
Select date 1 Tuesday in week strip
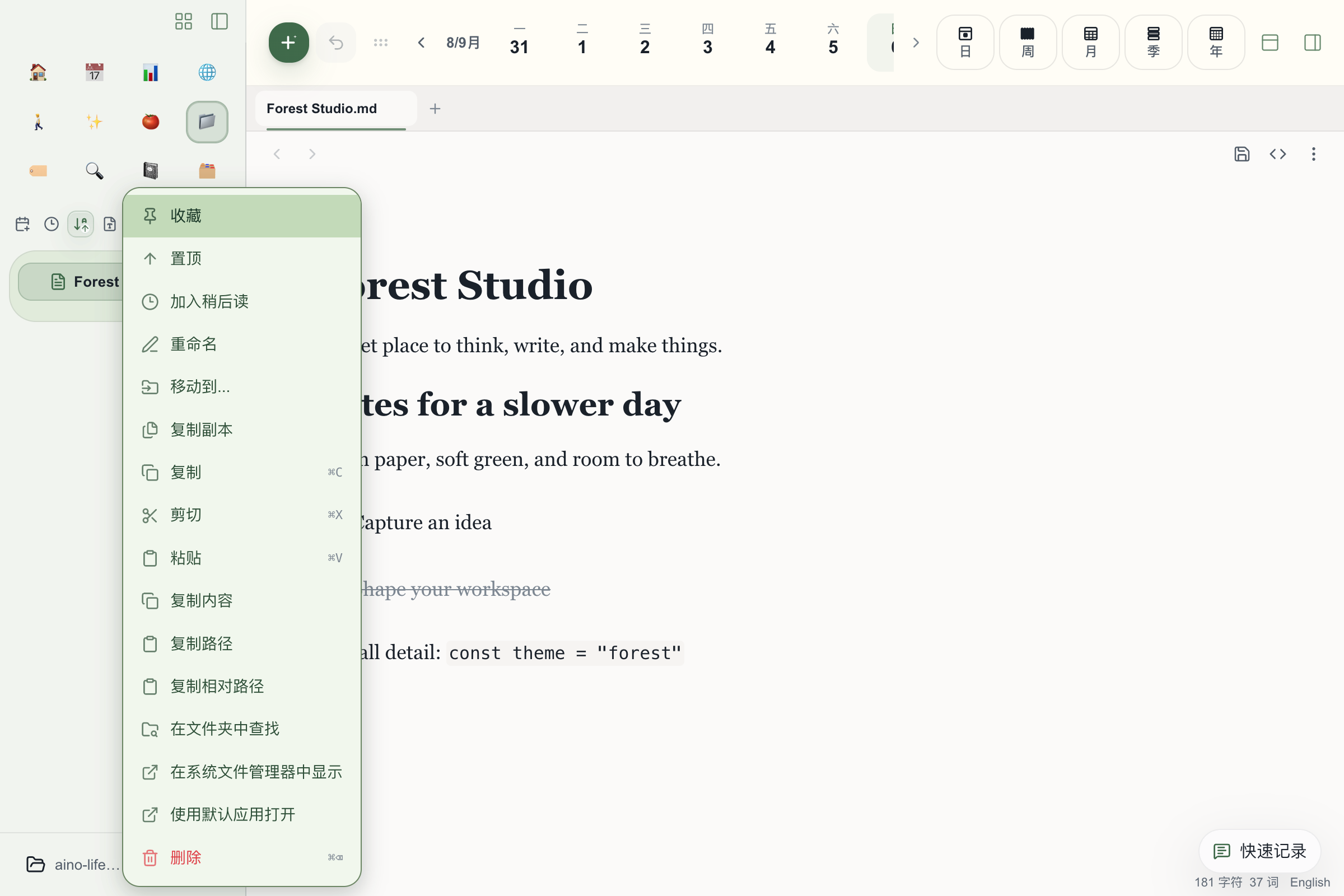click(x=582, y=41)
